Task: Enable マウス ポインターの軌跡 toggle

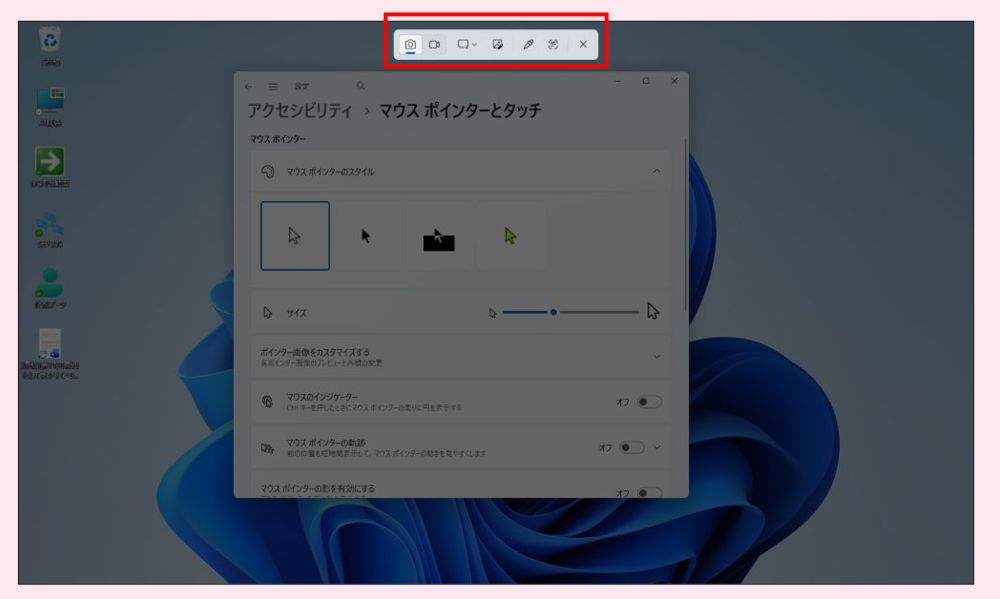Action: tap(632, 448)
